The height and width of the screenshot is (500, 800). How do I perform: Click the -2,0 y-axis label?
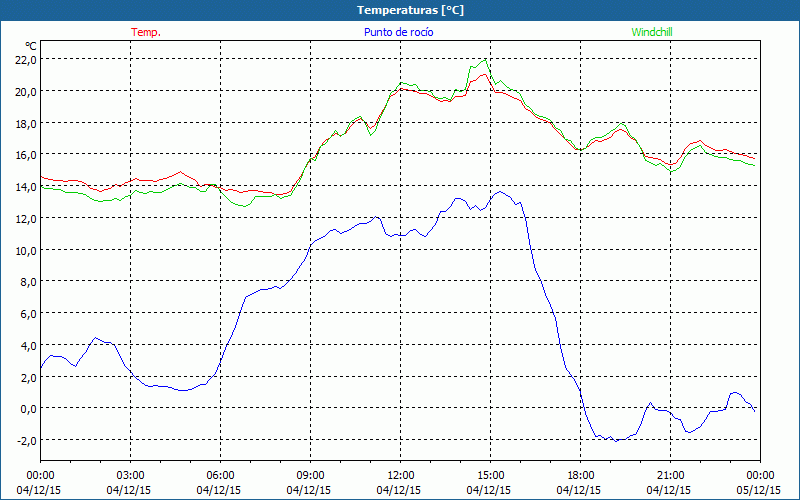pyautogui.click(x=27, y=441)
